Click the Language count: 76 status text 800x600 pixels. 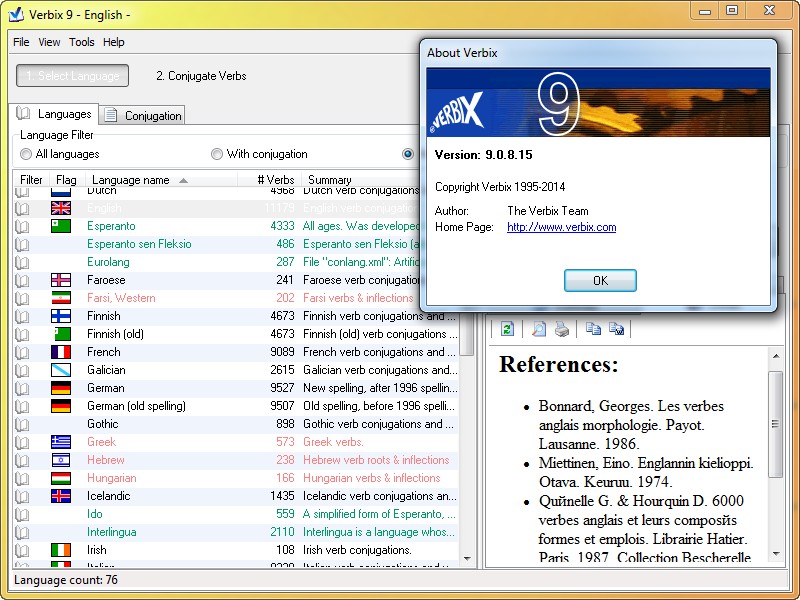point(66,580)
